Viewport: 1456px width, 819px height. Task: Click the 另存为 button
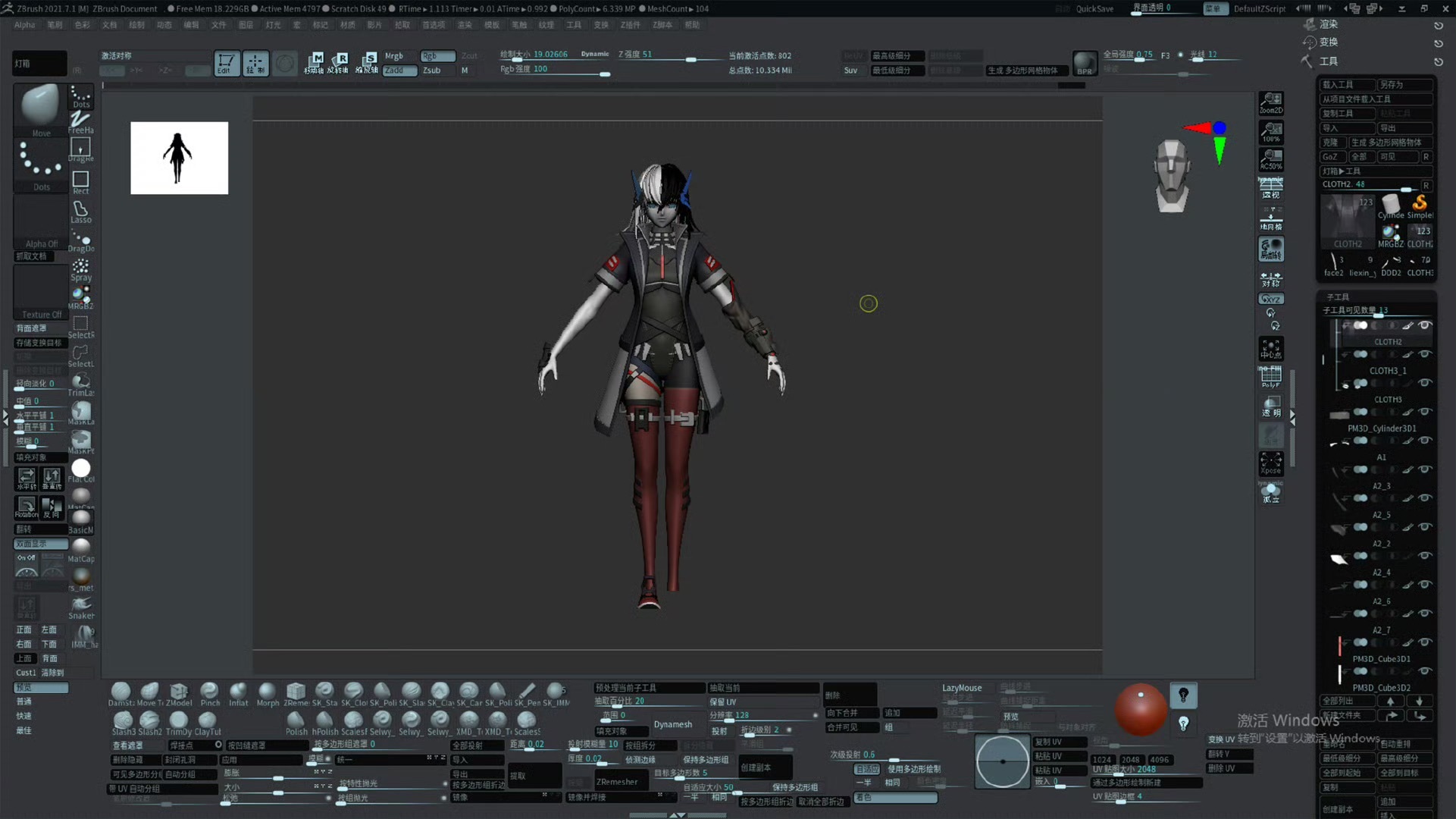(x=1405, y=85)
